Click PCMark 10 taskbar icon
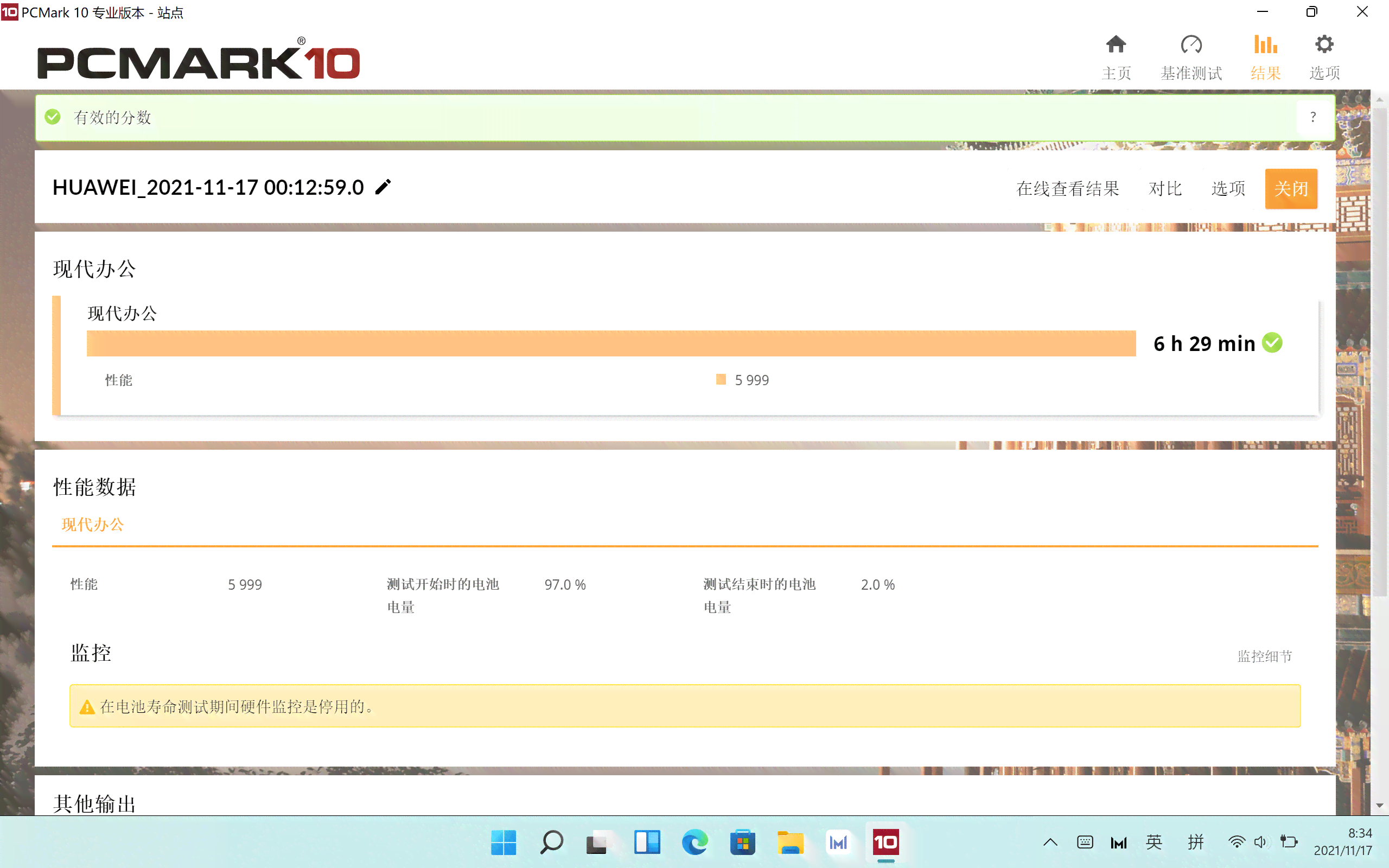This screenshot has width=1389, height=868. pyautogui.click(x=885, y=842)
